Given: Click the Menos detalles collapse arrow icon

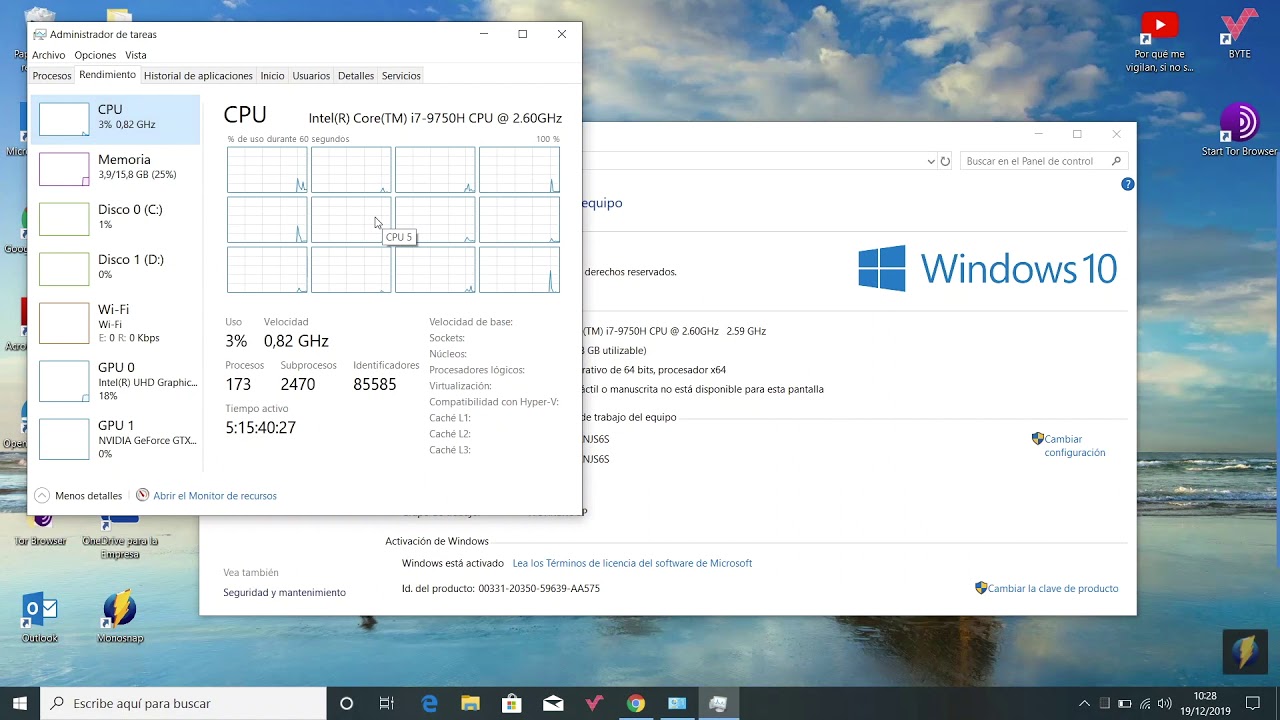Looking at the screenshot, I should [x=42, y=495].
